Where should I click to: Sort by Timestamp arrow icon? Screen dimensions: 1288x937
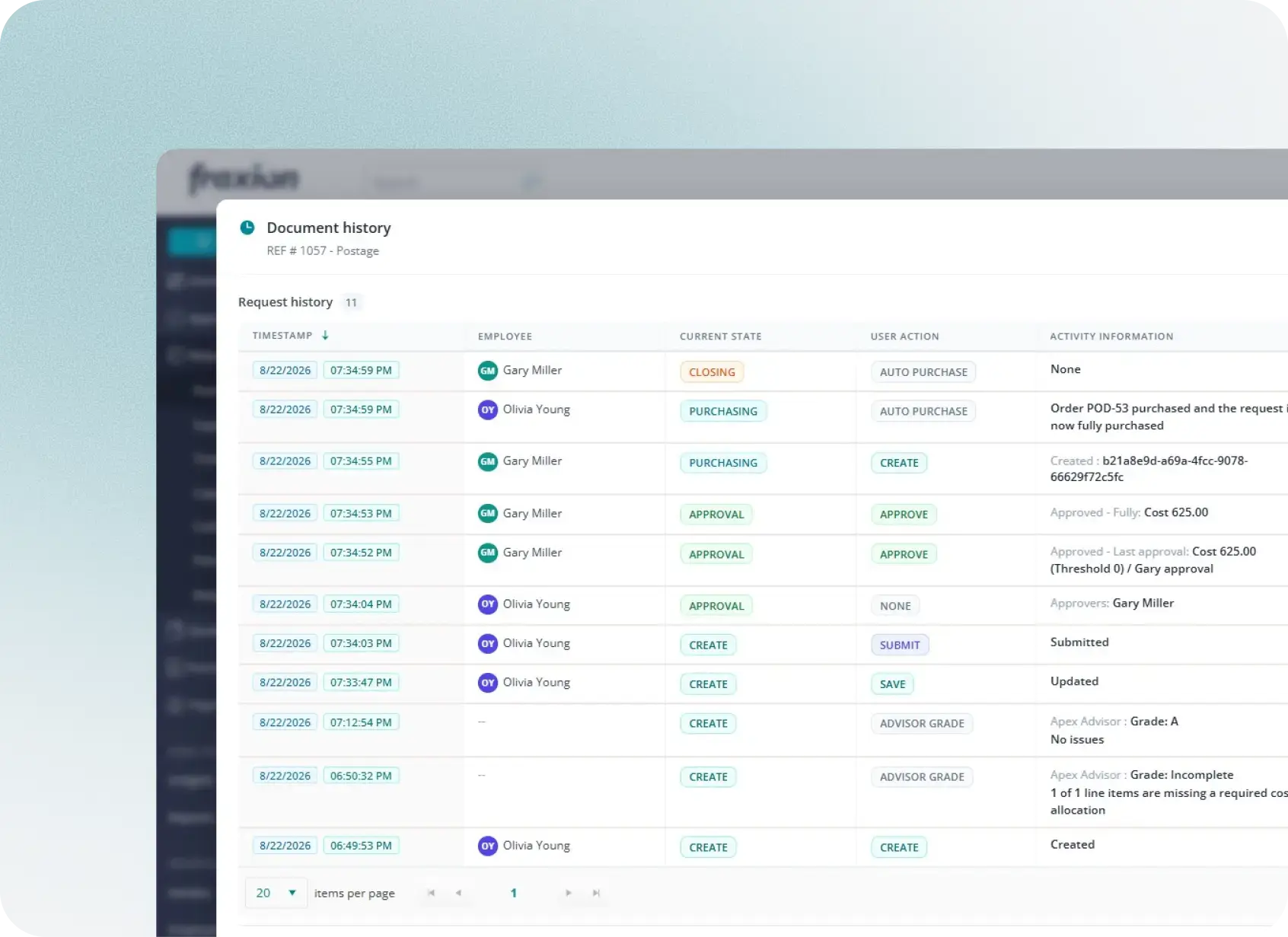(x=325, y=336)
